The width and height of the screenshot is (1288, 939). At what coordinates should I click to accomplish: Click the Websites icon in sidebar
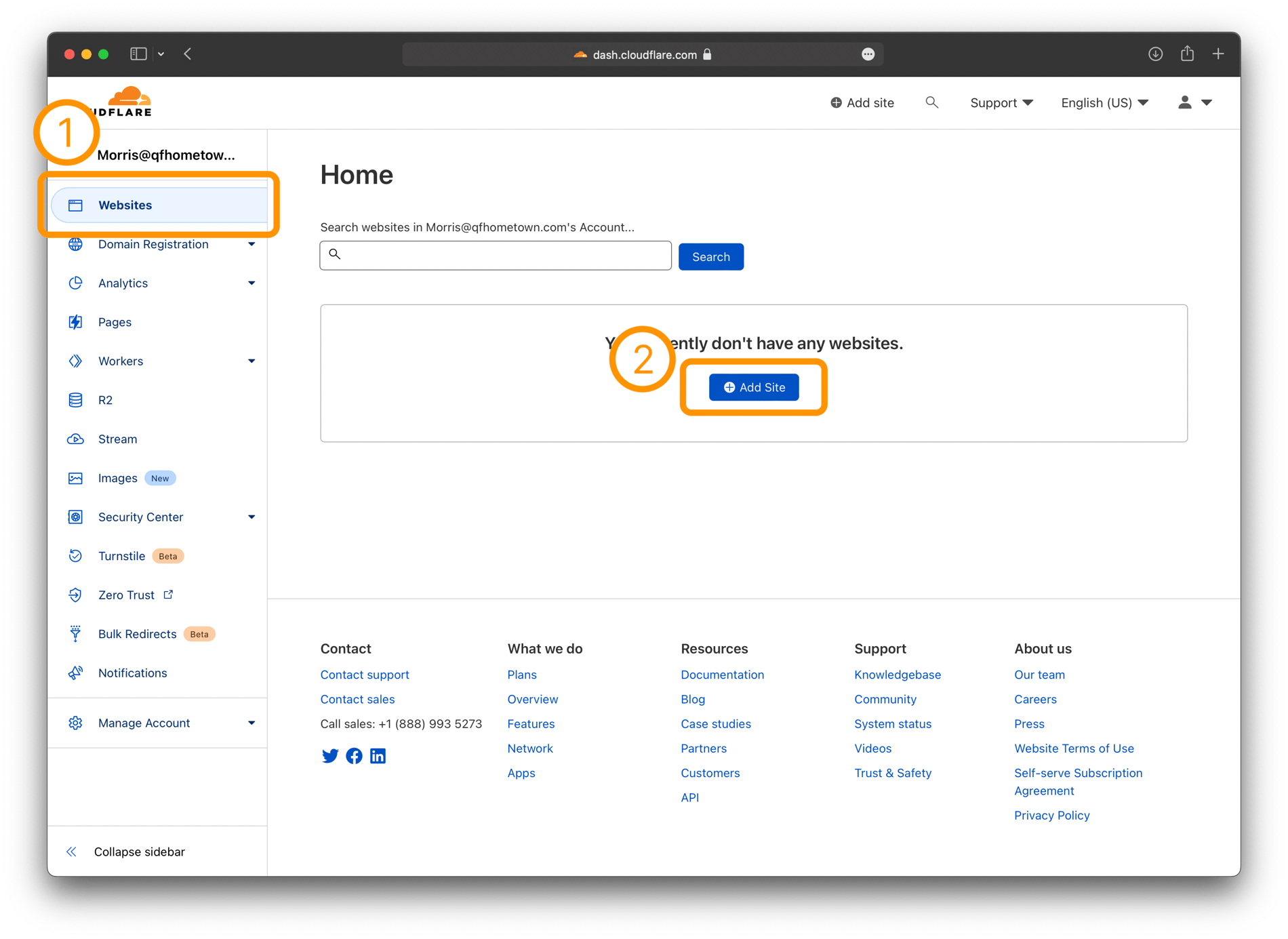click(x=75, y=205)
